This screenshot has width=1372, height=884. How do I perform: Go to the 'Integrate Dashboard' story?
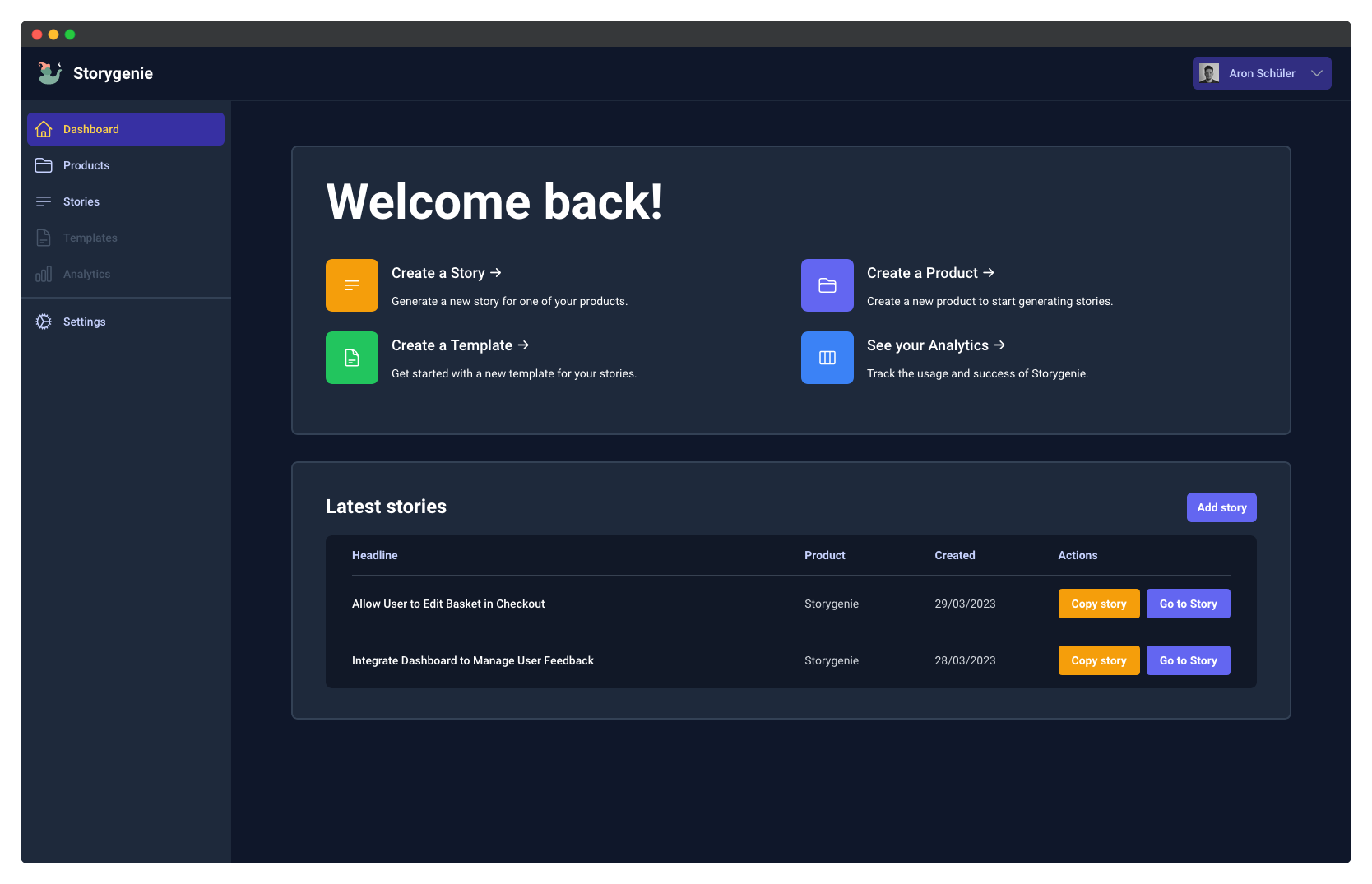pyautogui.click(x=1188, y=660)
